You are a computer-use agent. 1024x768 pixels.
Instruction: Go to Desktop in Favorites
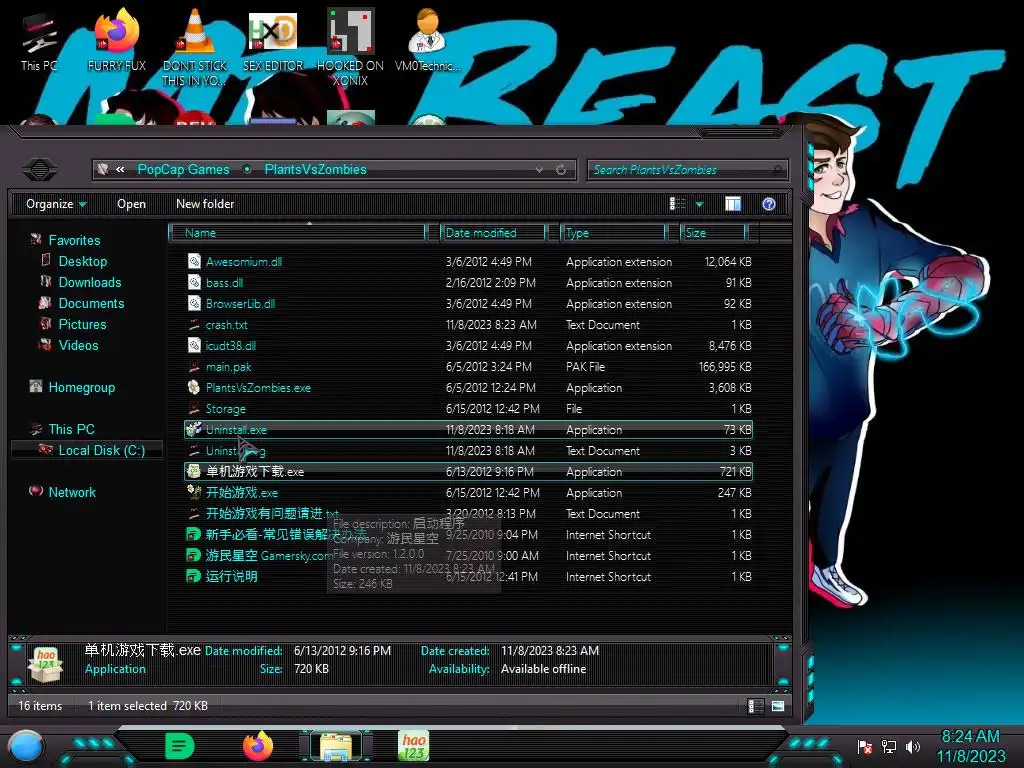click(x=83, y=261)
